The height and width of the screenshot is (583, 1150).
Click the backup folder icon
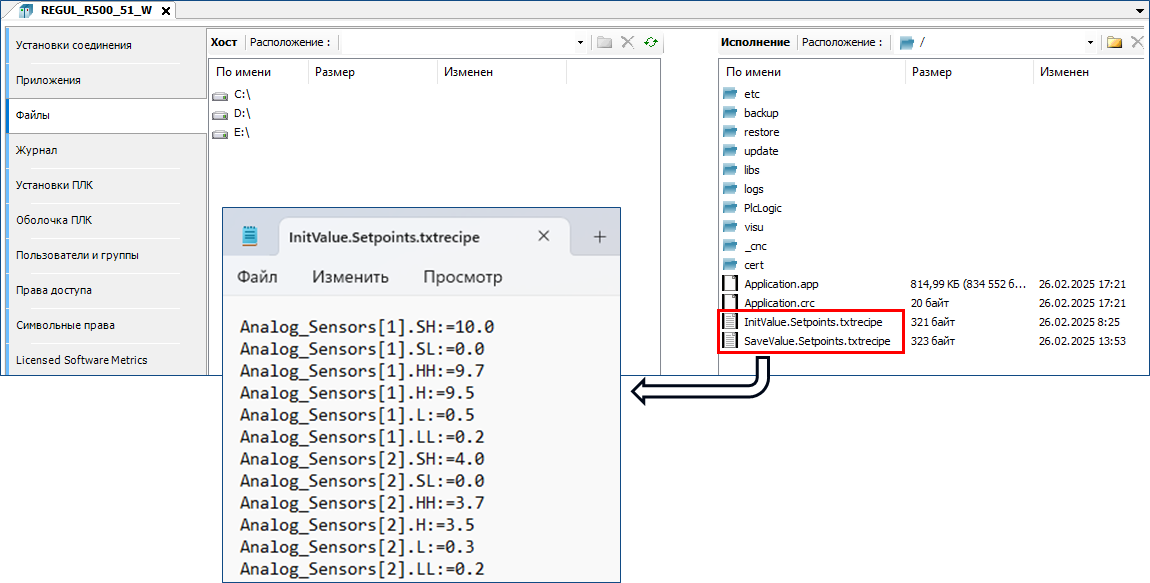729,113
